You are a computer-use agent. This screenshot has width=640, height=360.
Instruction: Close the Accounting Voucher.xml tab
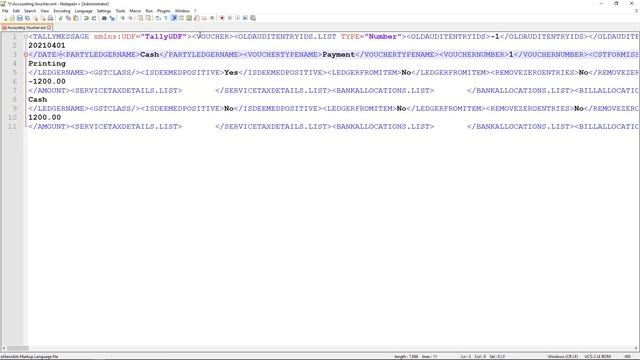tap(49, 27)
